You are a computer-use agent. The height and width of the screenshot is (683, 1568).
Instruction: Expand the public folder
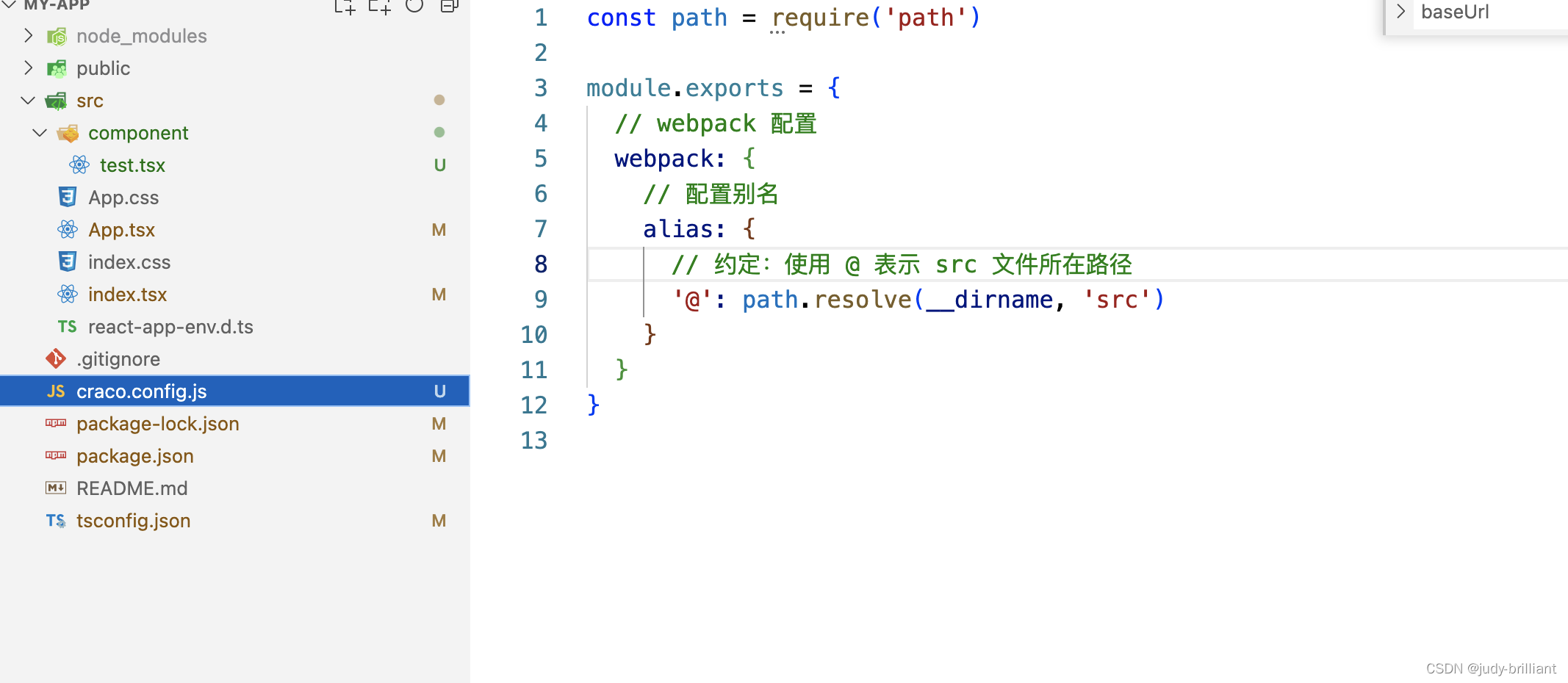[x=28, y=68]
